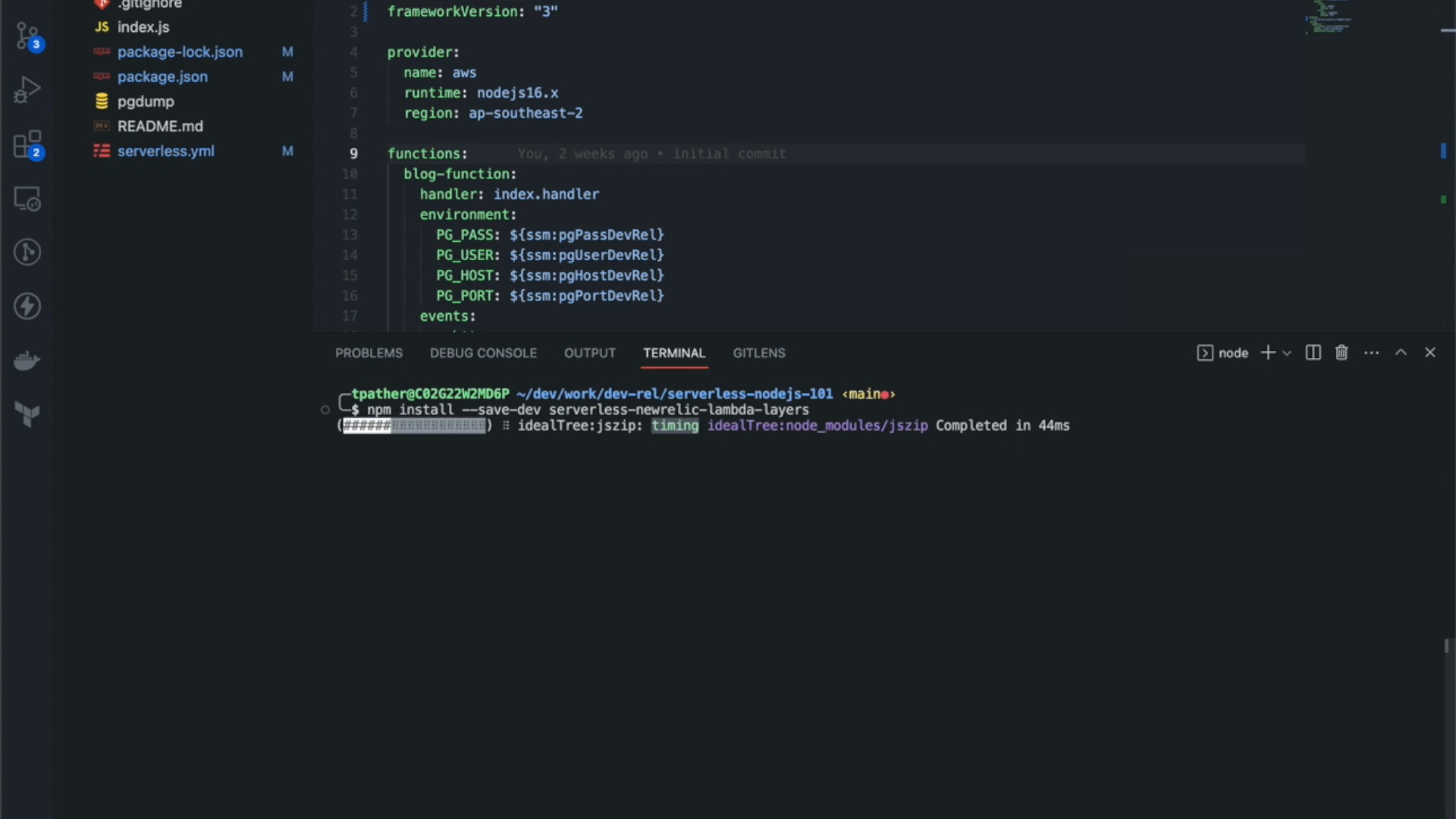Click the highlighted 'timing' word in terminal
1456x819 pixels.
(675, 426)
